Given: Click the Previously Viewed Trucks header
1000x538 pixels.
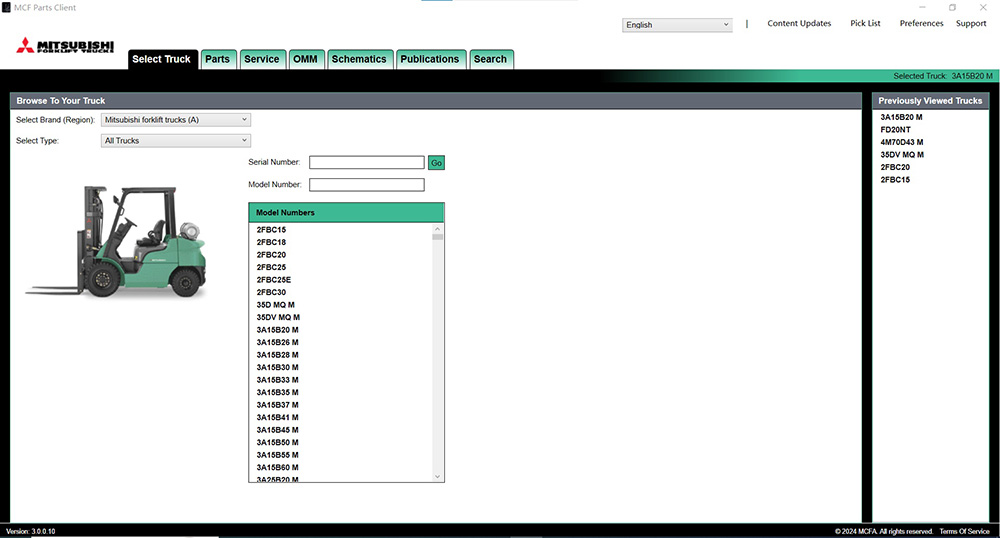Looking at the screenshot, I should click(930, 101).
